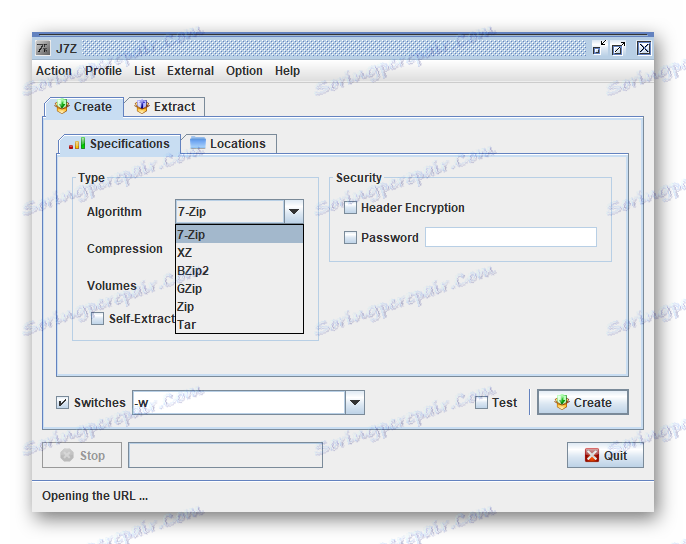Select the Locations sub-tab

pyautogui.click(x=228, y=144)
